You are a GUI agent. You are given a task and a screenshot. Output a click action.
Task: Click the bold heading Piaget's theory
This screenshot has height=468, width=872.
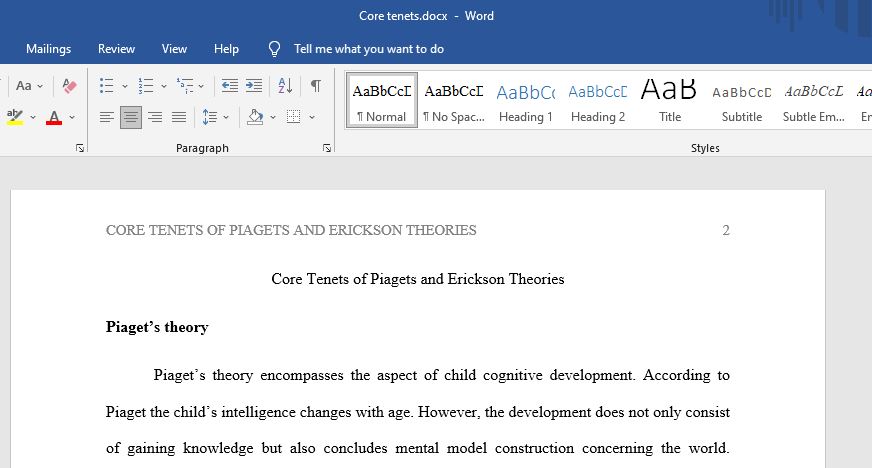point(157,327)
